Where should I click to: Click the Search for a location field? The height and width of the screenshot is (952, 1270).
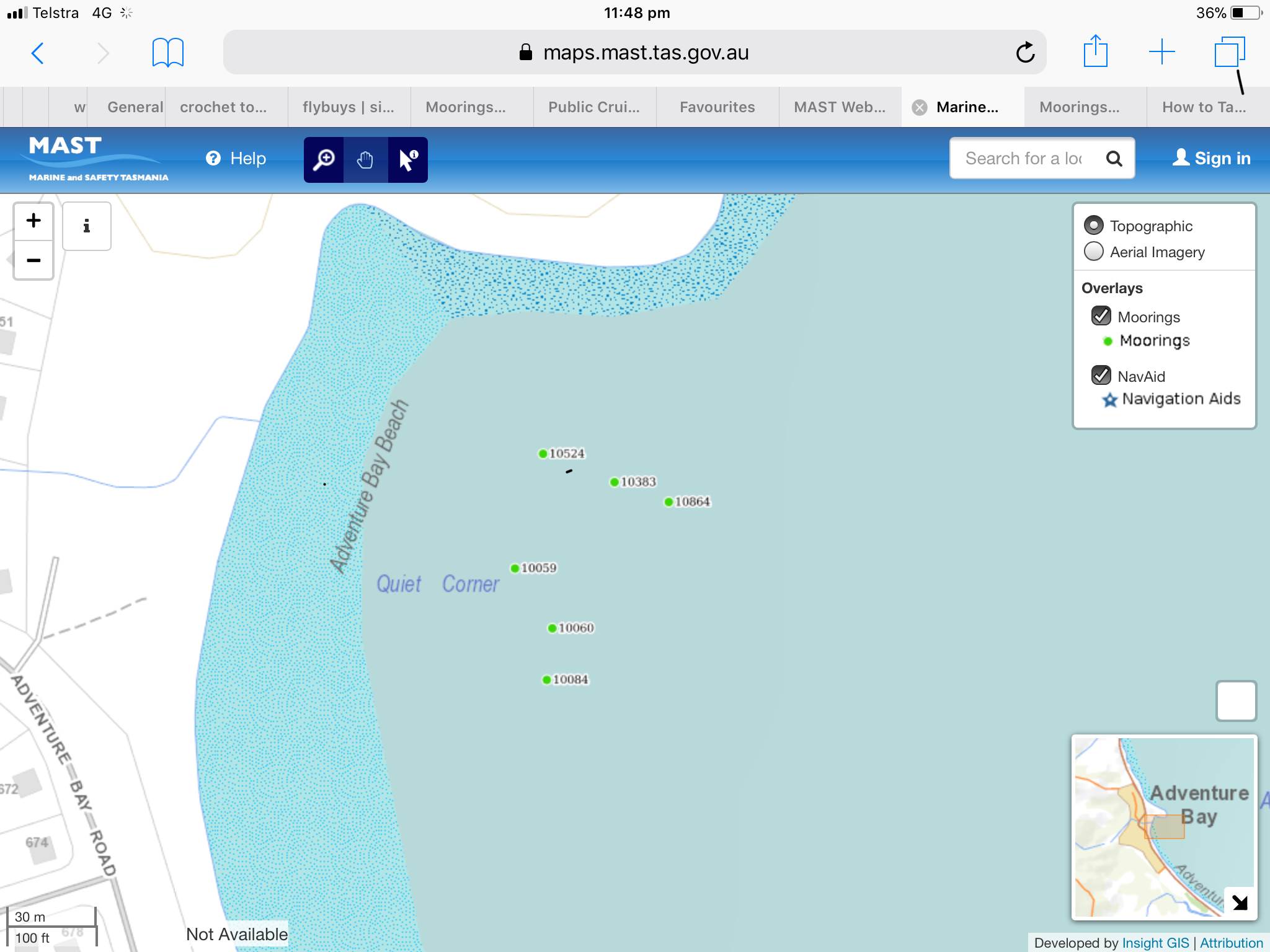[x=1023, y=159]
